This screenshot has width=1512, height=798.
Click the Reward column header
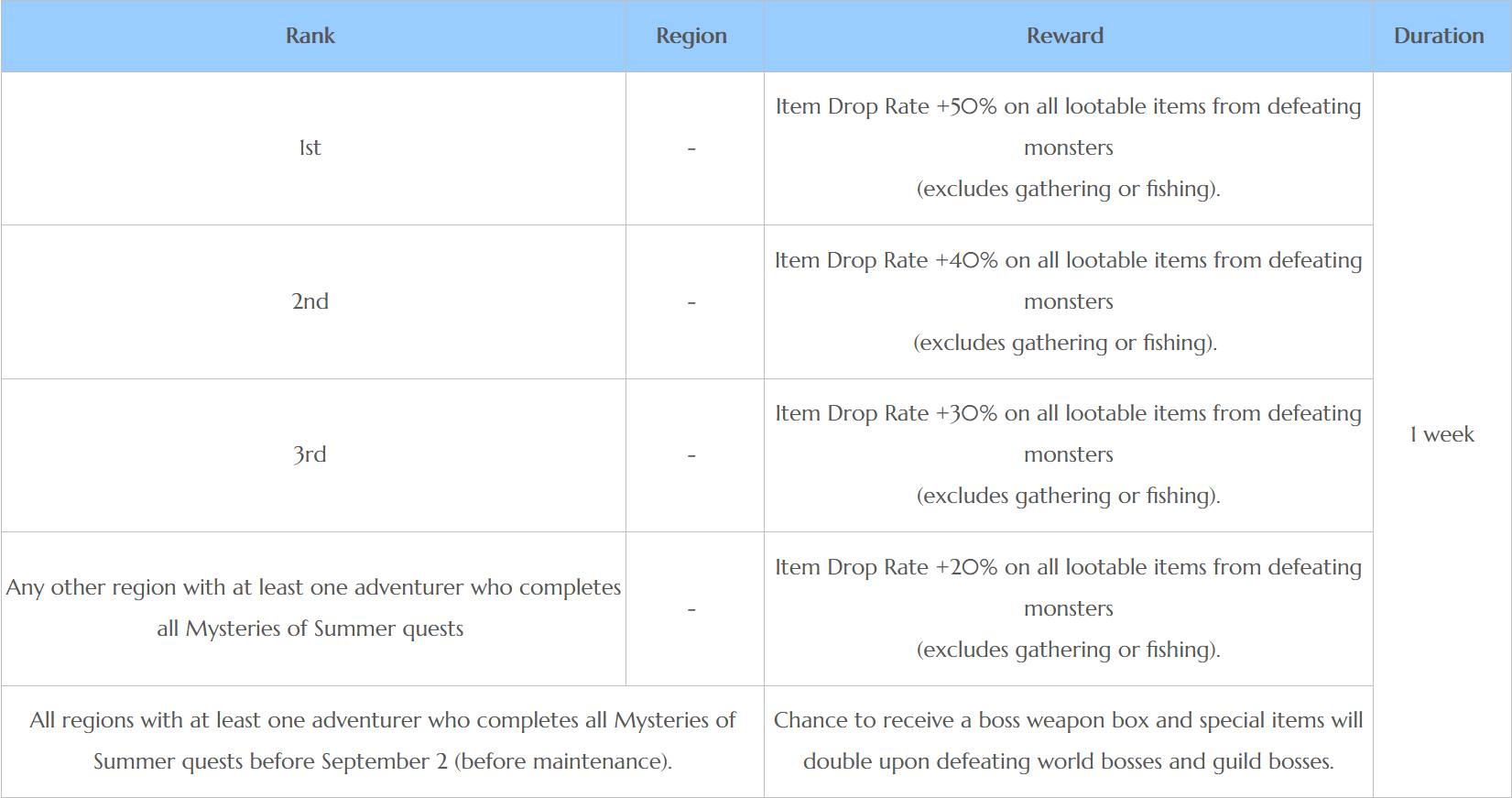(1065, 36)
